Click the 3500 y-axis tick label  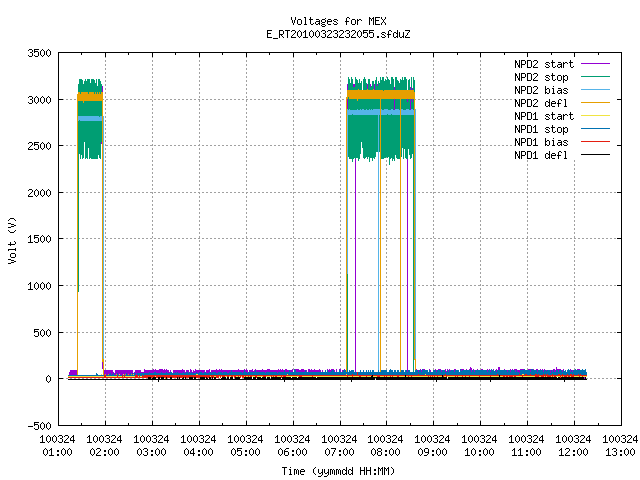tap(39, 53)
